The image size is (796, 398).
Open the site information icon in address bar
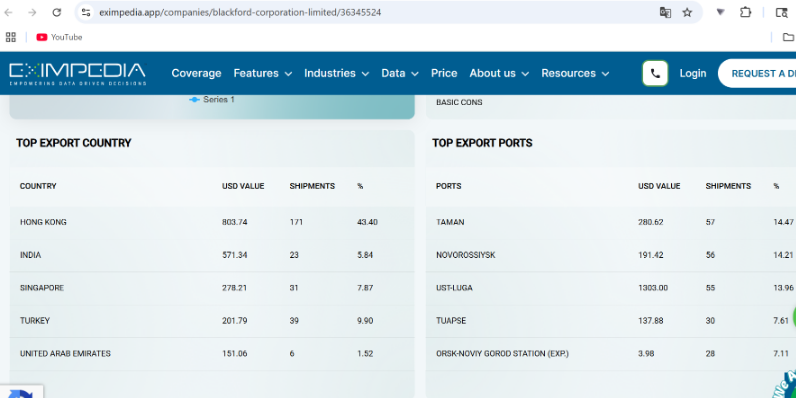click(86, 13)
